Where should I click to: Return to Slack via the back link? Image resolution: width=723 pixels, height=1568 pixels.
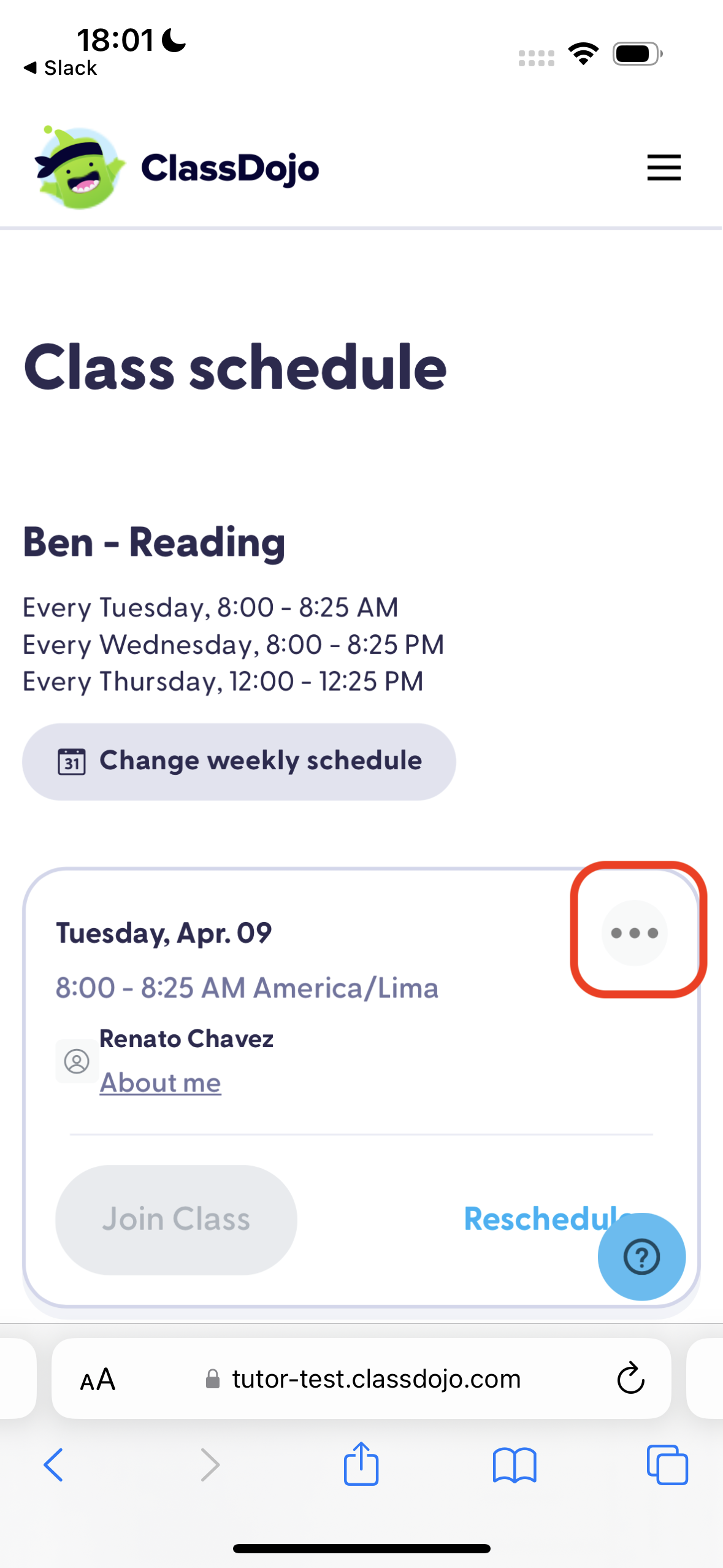tap(61, 68)
